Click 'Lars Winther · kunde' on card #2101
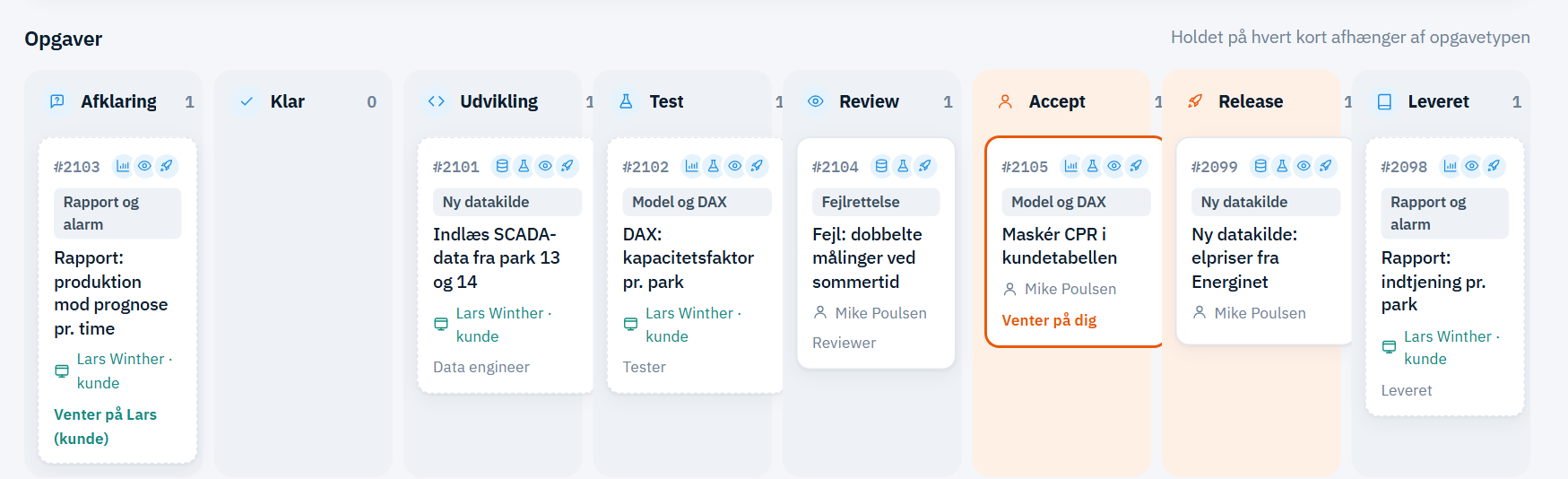This screenshot has width=1568, height=479. pyautogui.click(x=504, y=325)
